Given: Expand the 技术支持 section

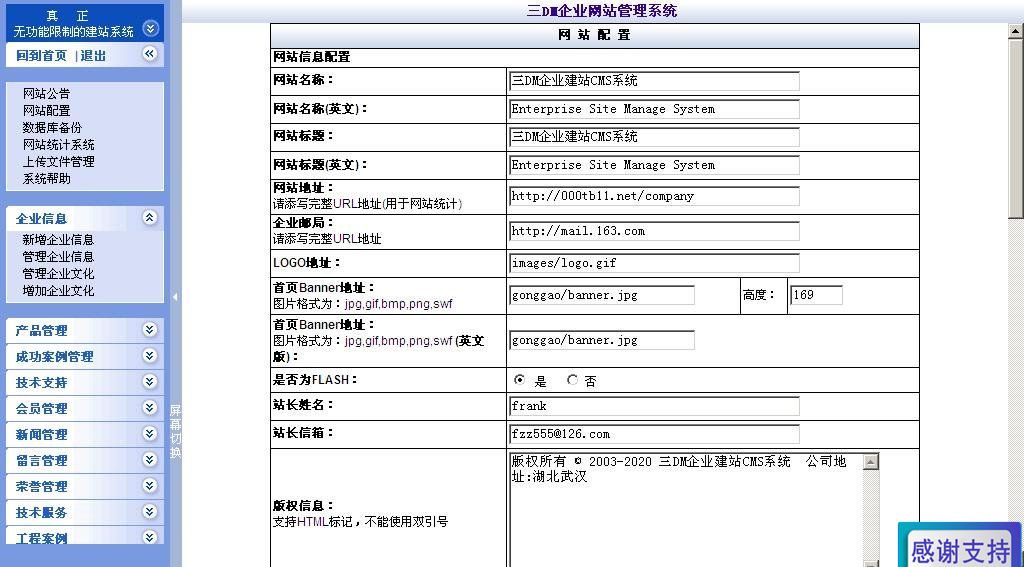Looking at the screenshot, I should 150,381.
